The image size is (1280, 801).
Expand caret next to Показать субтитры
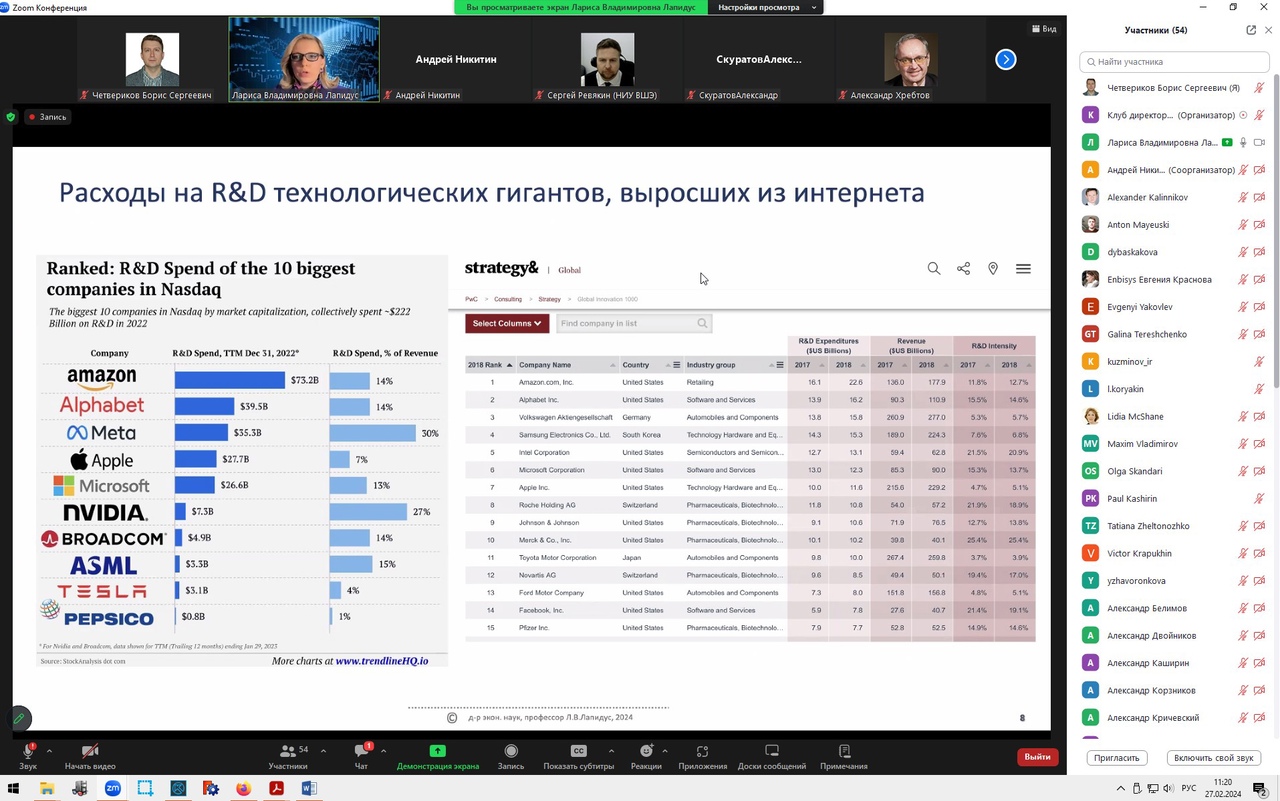tap(611, 751)
